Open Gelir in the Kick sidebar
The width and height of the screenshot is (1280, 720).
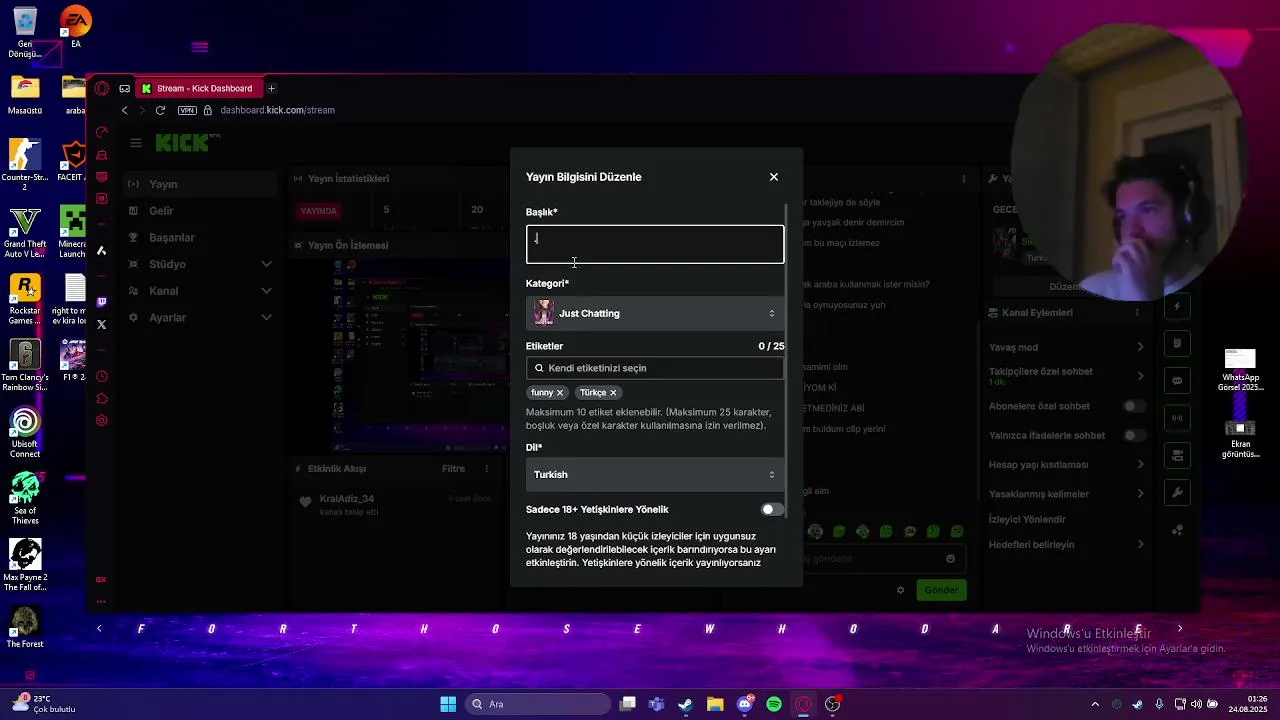pyautogui.click(x=200, y=211)
